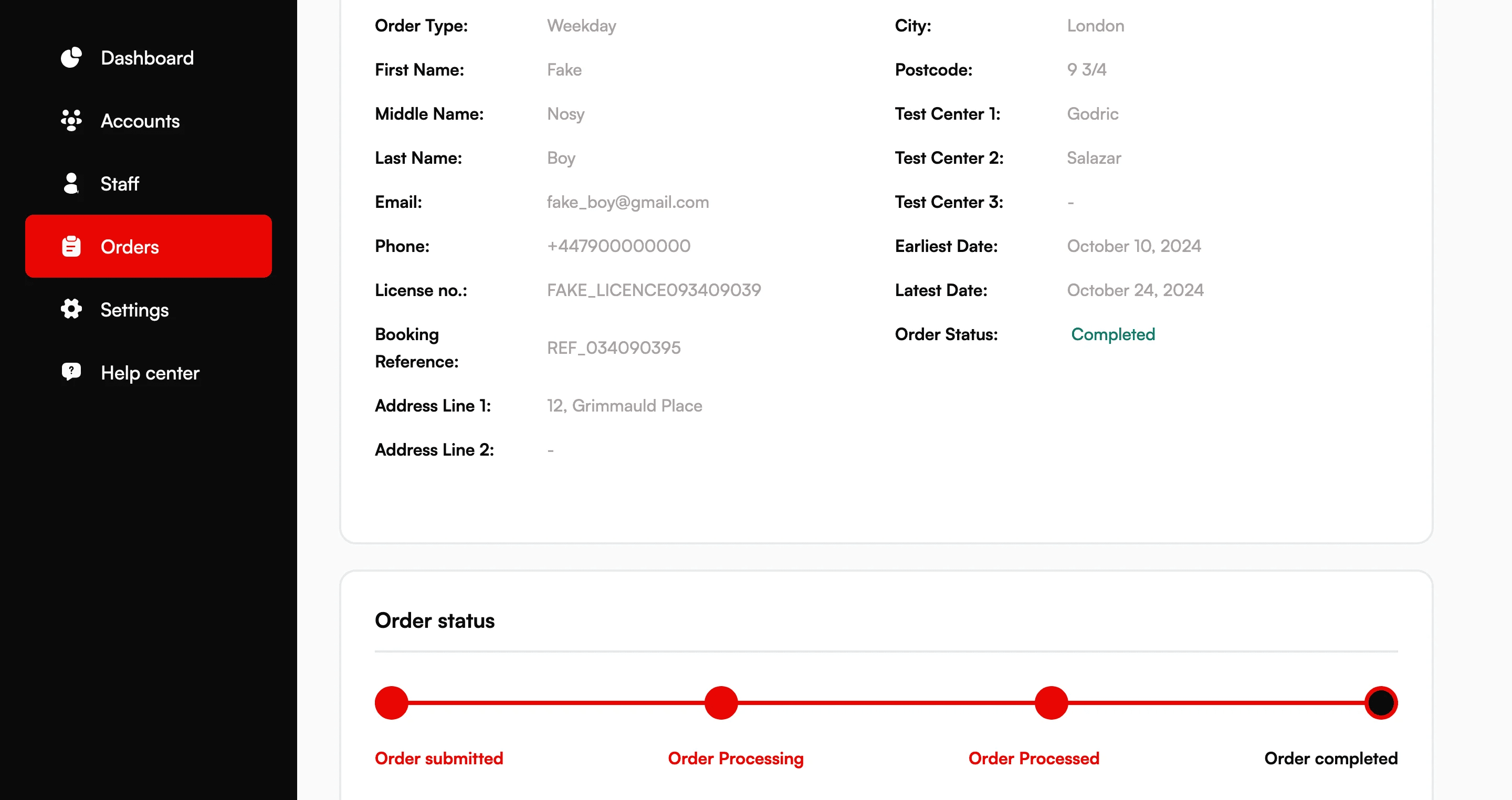The image size is (1512, 800).
Task: Click the REF_034090395 booking reference value
Action: 613,348
